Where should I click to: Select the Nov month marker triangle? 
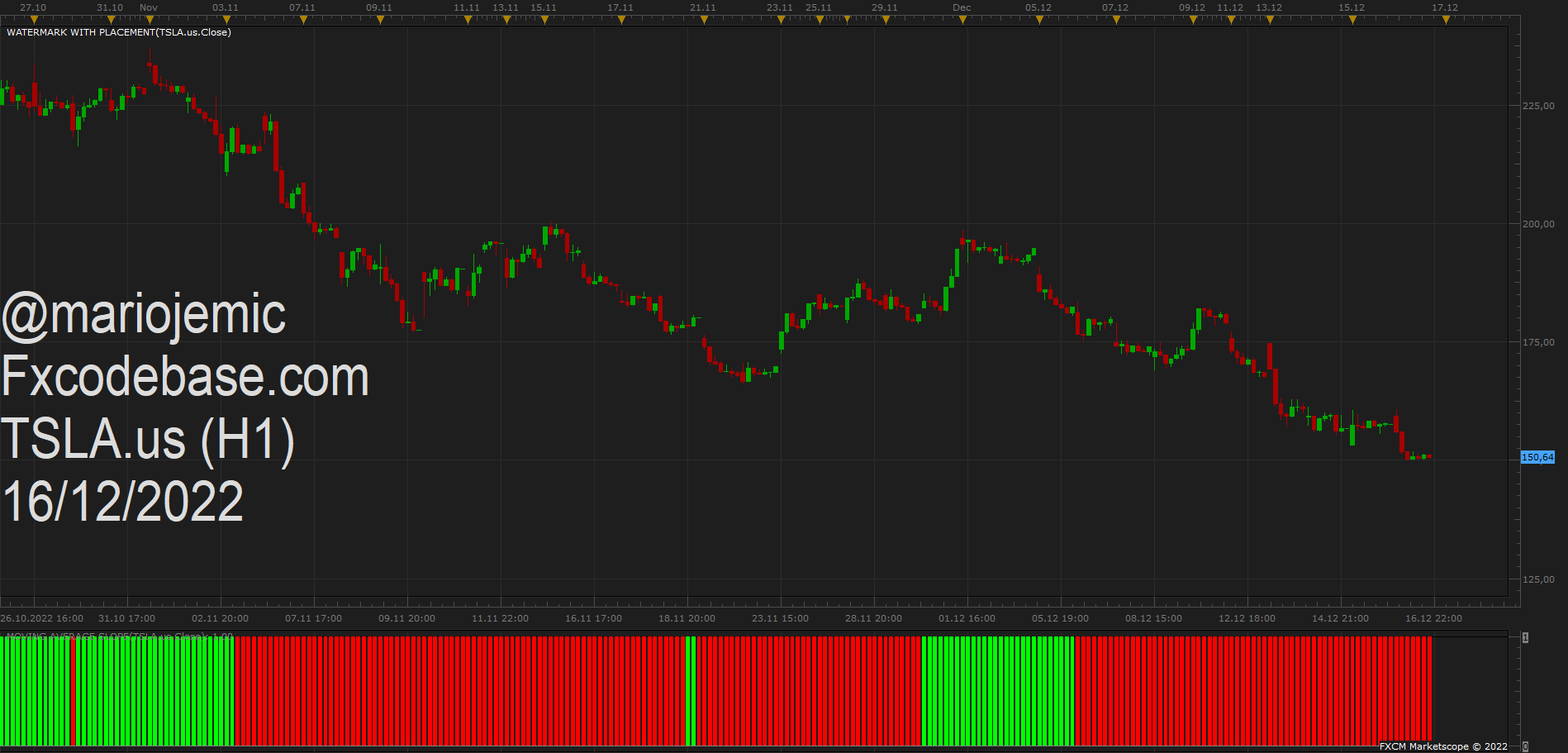pos(150,20)
